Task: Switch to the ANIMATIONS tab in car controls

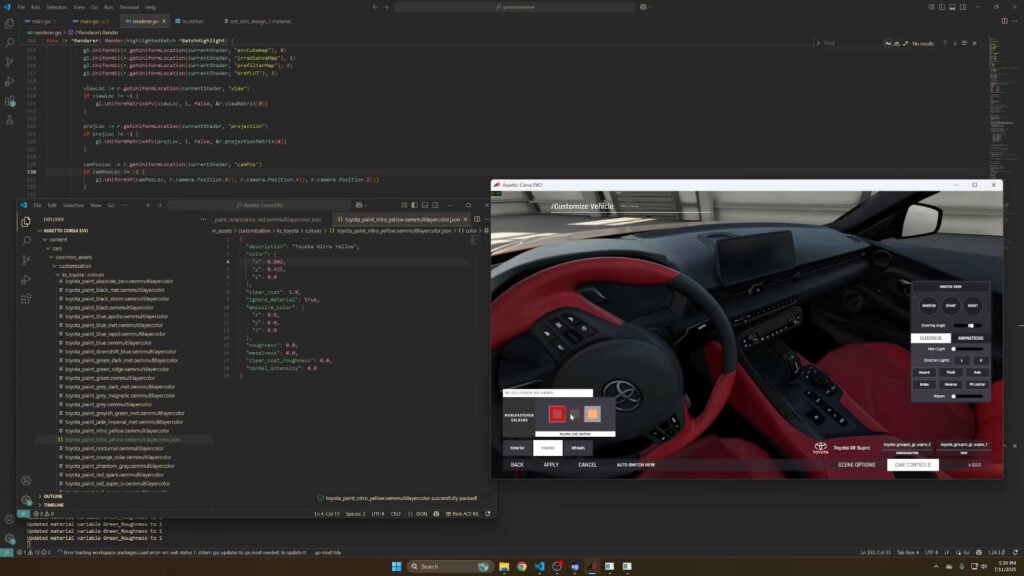Action: 970,338
